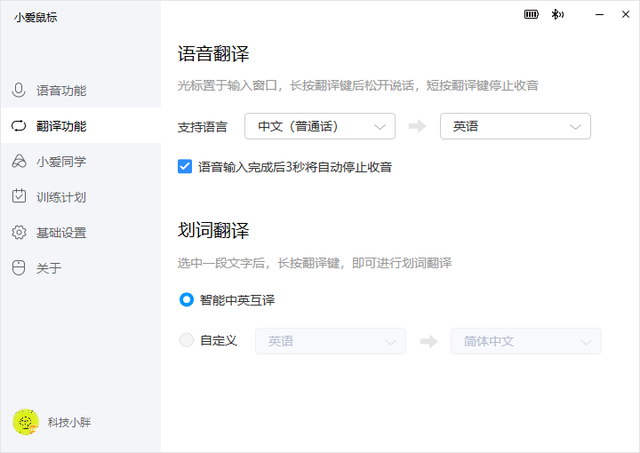The height and width of the screenshot is (453, 640).
Task: Switch to the 基础设置 page
Action: [x=81, y=232]
